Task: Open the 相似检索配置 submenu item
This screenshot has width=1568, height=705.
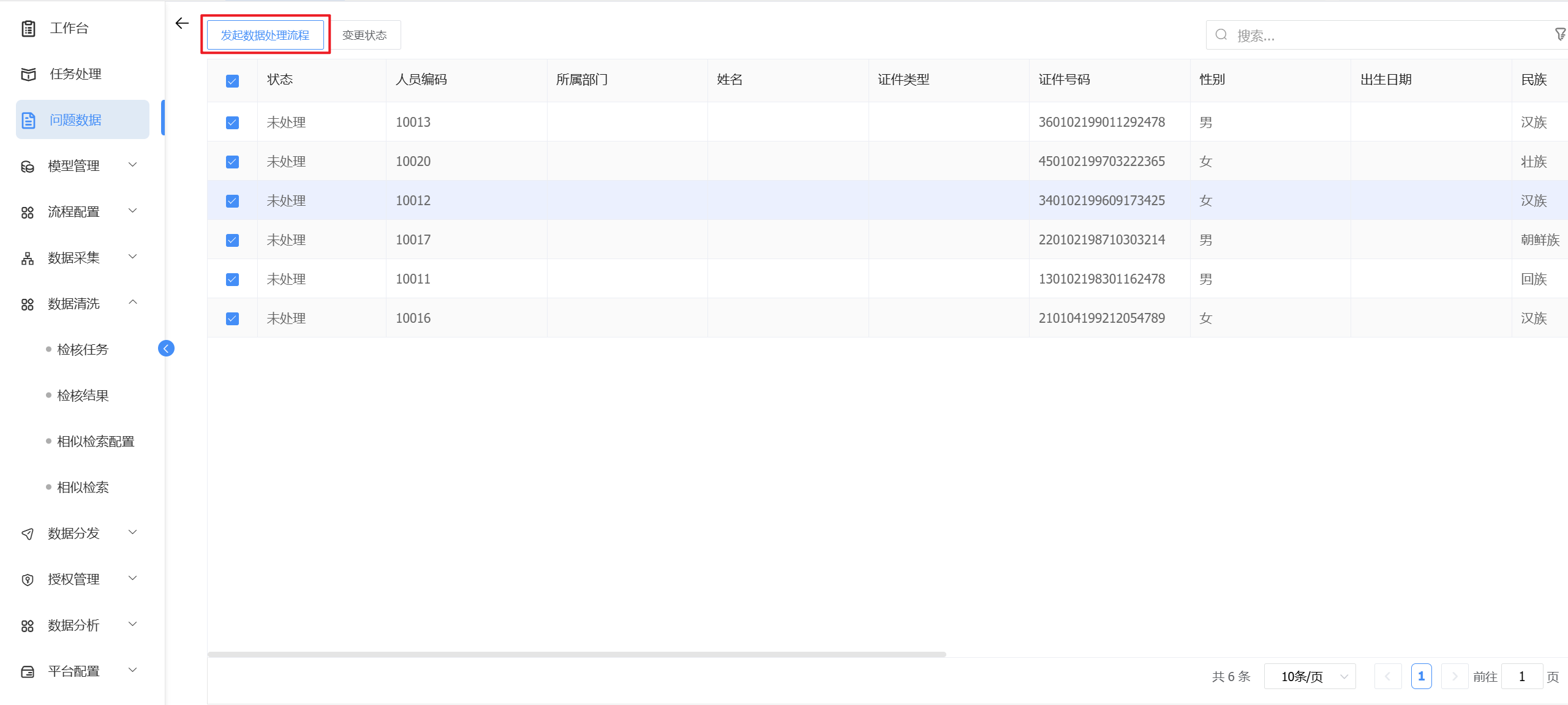Action: coord(96,442)
